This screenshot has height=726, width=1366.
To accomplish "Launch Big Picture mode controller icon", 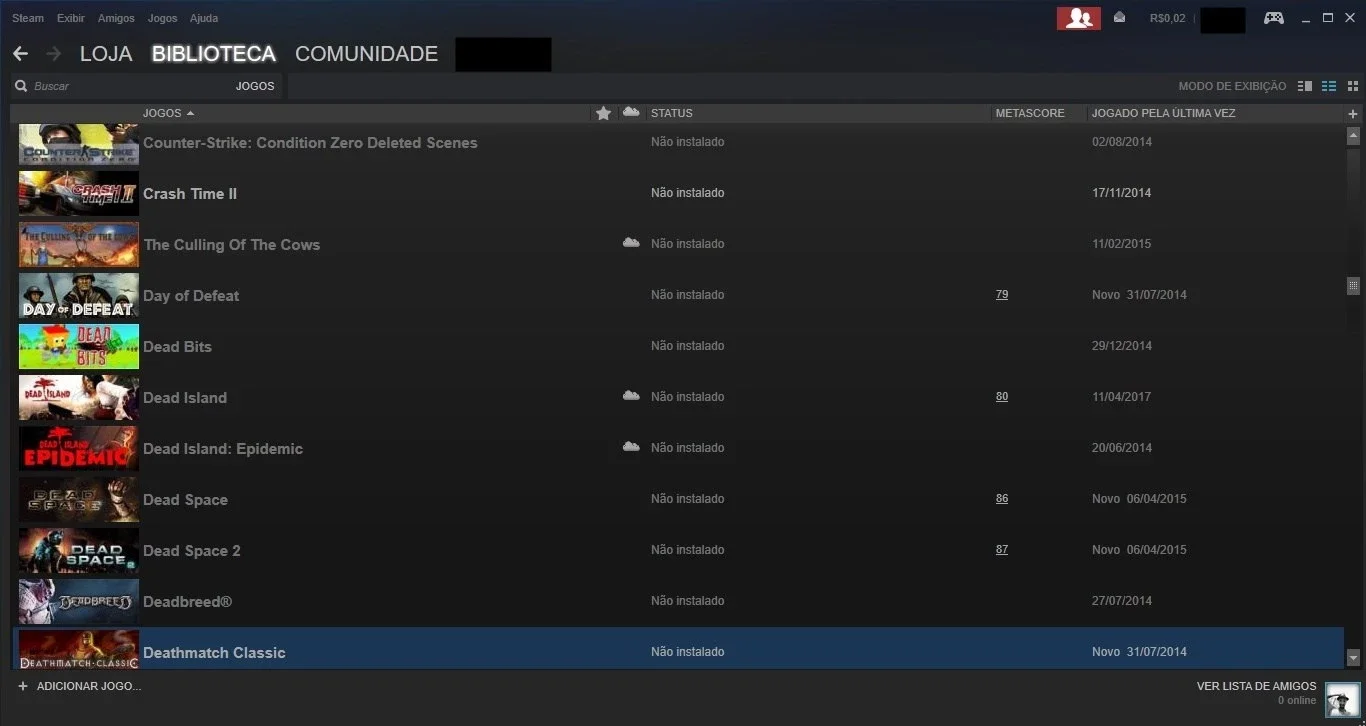I will point(1273,18).
